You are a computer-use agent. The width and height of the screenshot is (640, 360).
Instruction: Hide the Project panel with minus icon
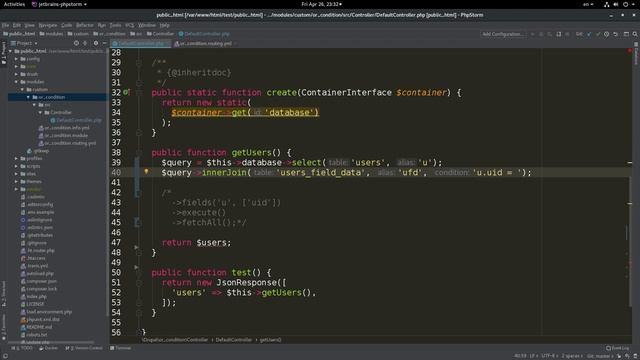point(104,43)
